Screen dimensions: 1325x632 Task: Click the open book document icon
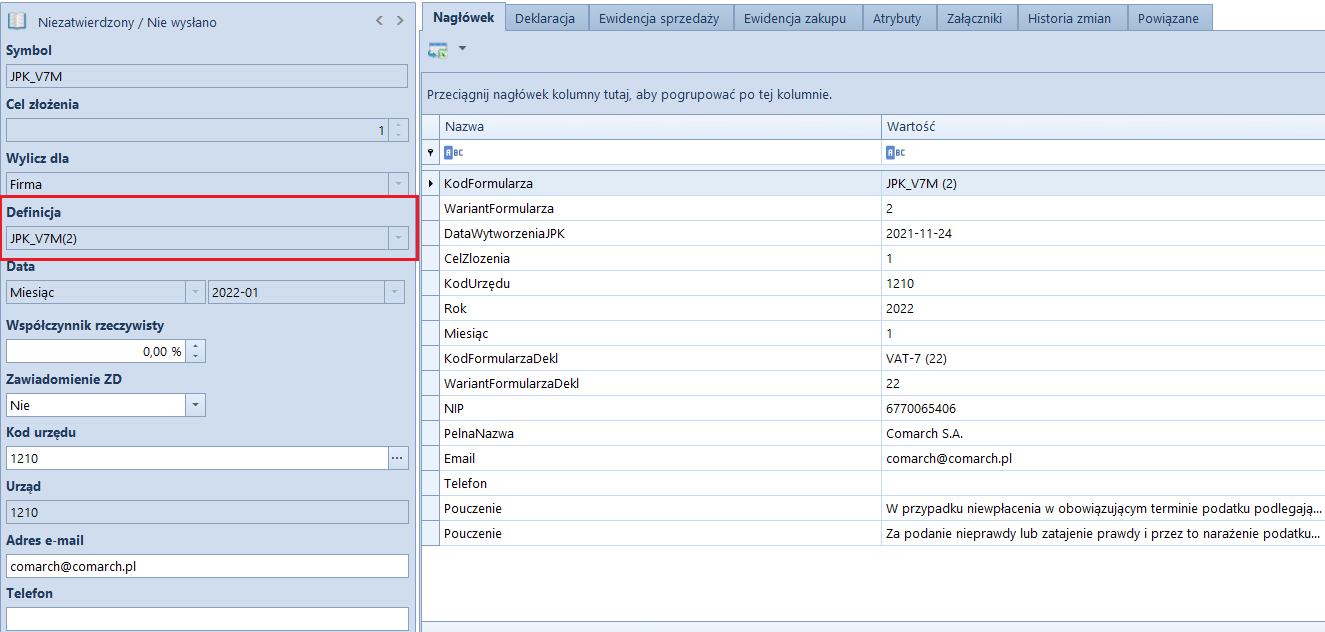tap(17, 21)
